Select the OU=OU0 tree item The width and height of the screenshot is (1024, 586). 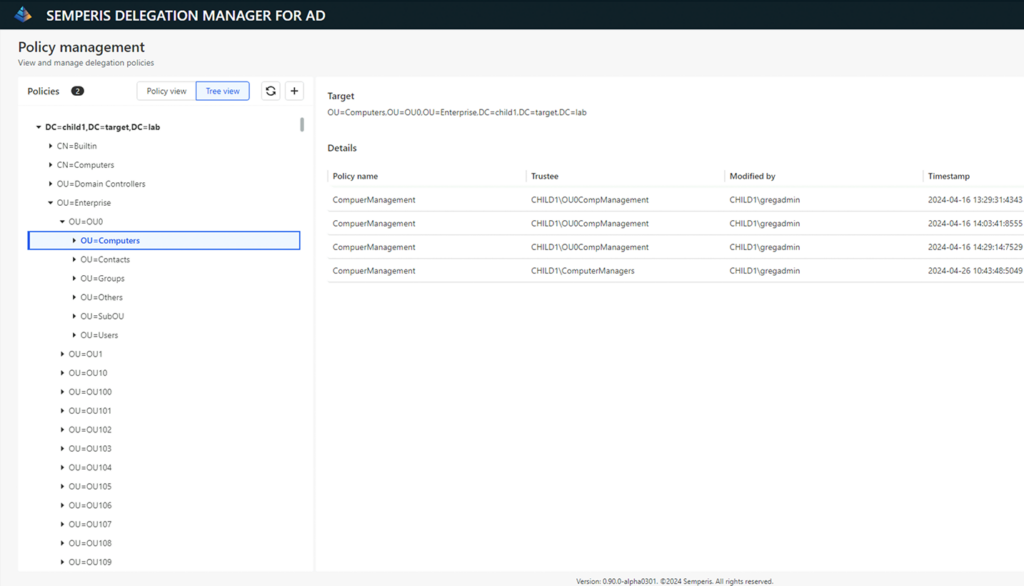[x=86, y=222]
